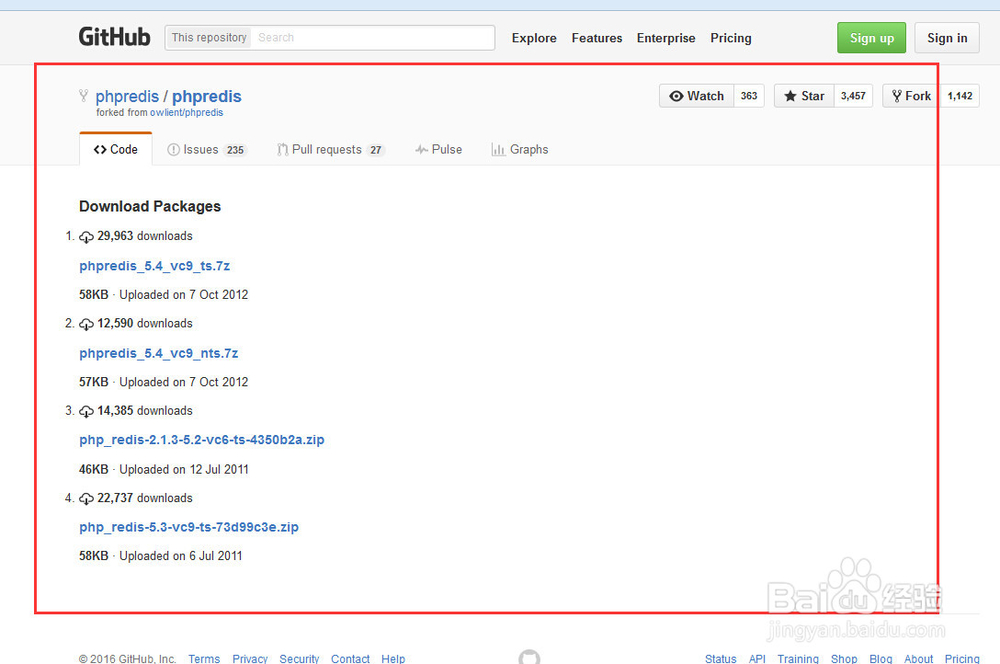Click the text 12,590 downloads

pyautogui.click(x=145, y=323)
